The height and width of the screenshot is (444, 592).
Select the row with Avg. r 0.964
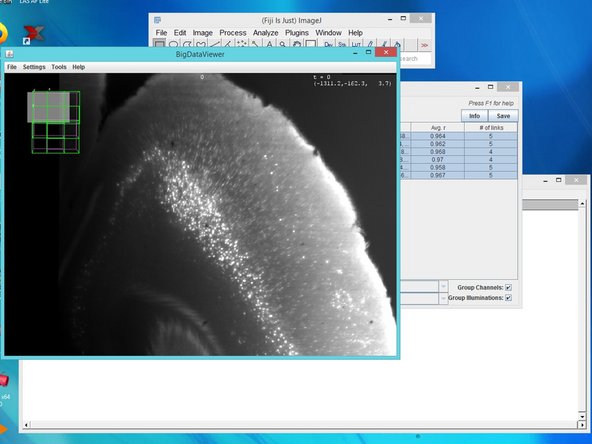pos(459,136)
